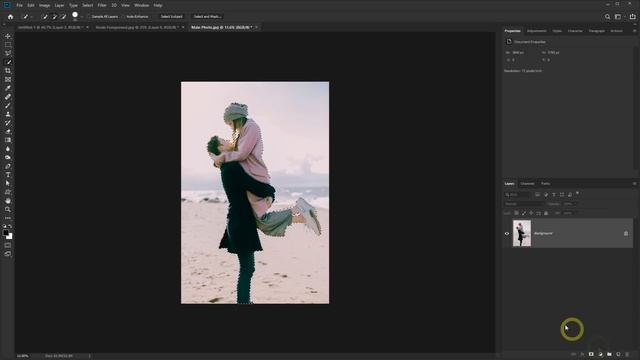Select the Hand tool
Screen dimensions: 640x360
tap(8, 201)
